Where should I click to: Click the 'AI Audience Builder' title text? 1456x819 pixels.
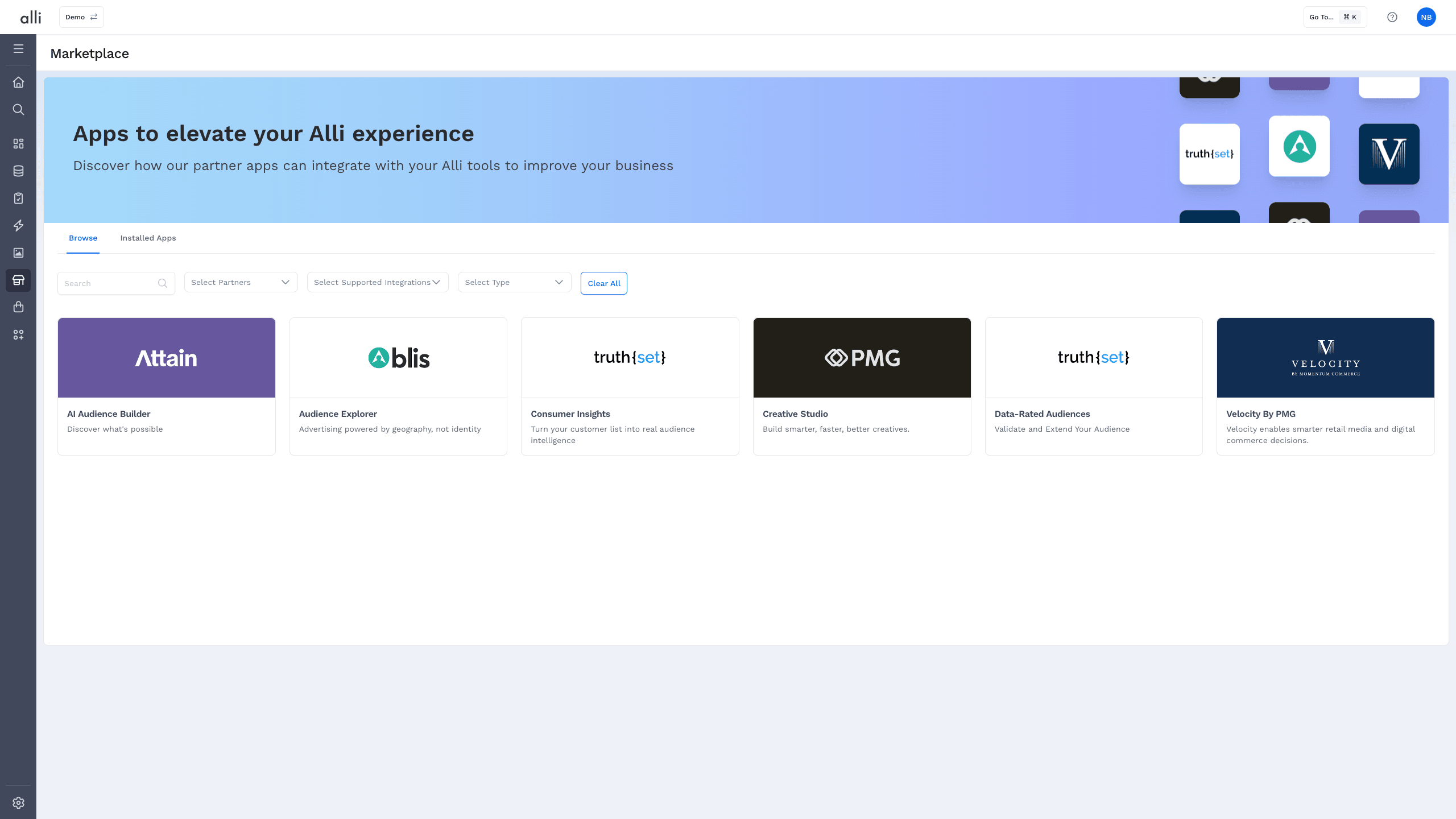109,414
